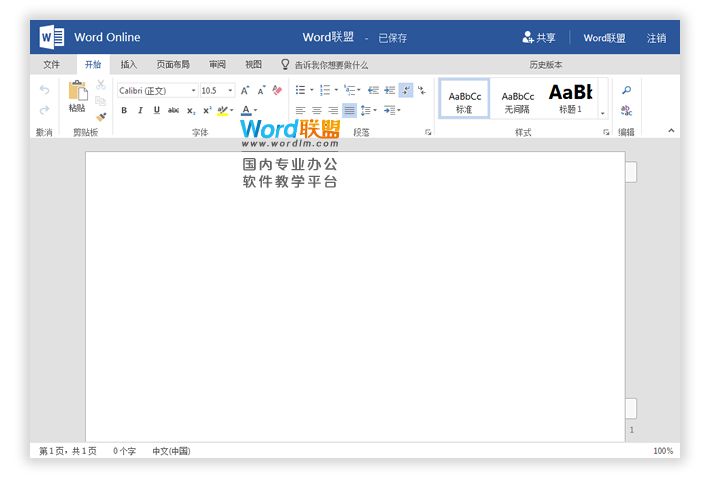
Task: Paste with the 粘贴 clipboard button
Action: [x=77, y=96]
